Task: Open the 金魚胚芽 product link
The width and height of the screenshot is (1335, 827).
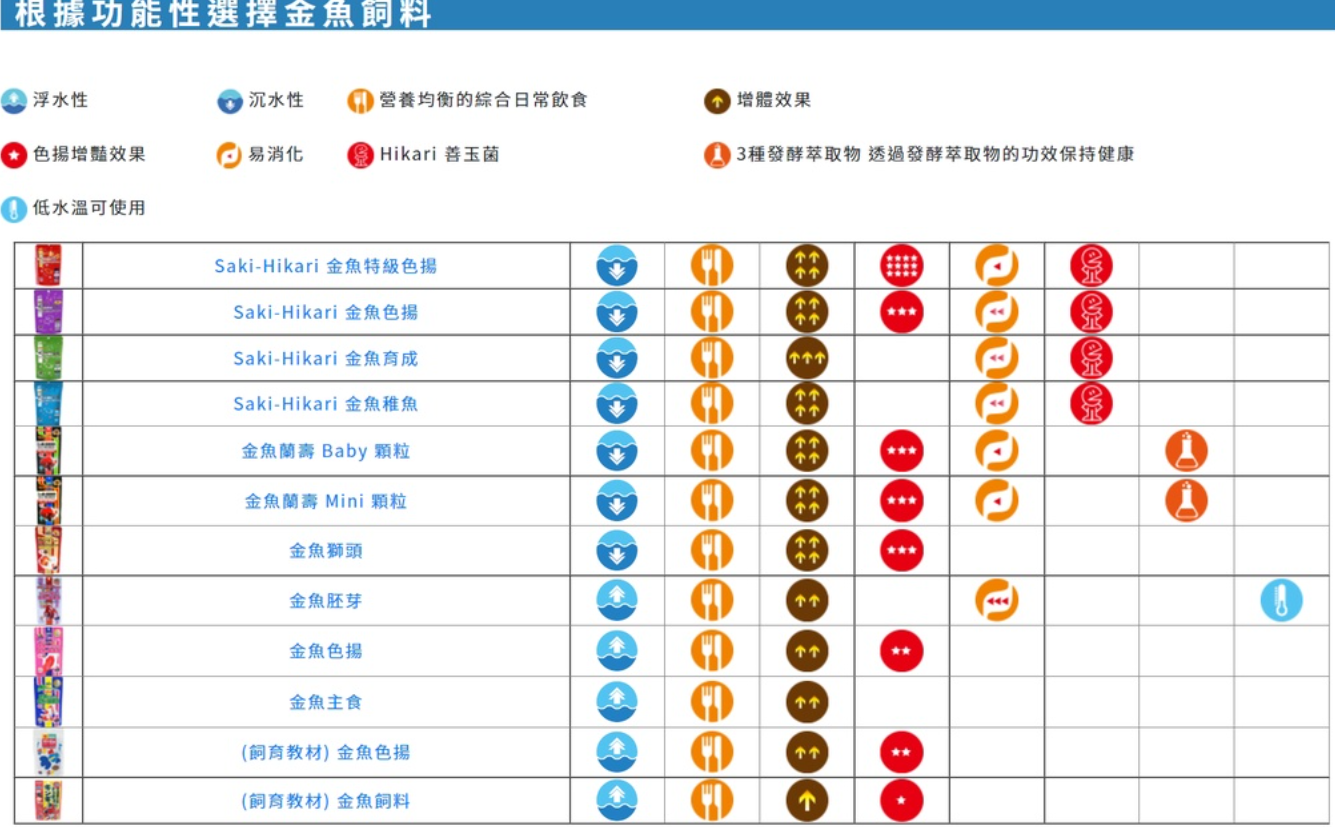Action: (325, 601)
